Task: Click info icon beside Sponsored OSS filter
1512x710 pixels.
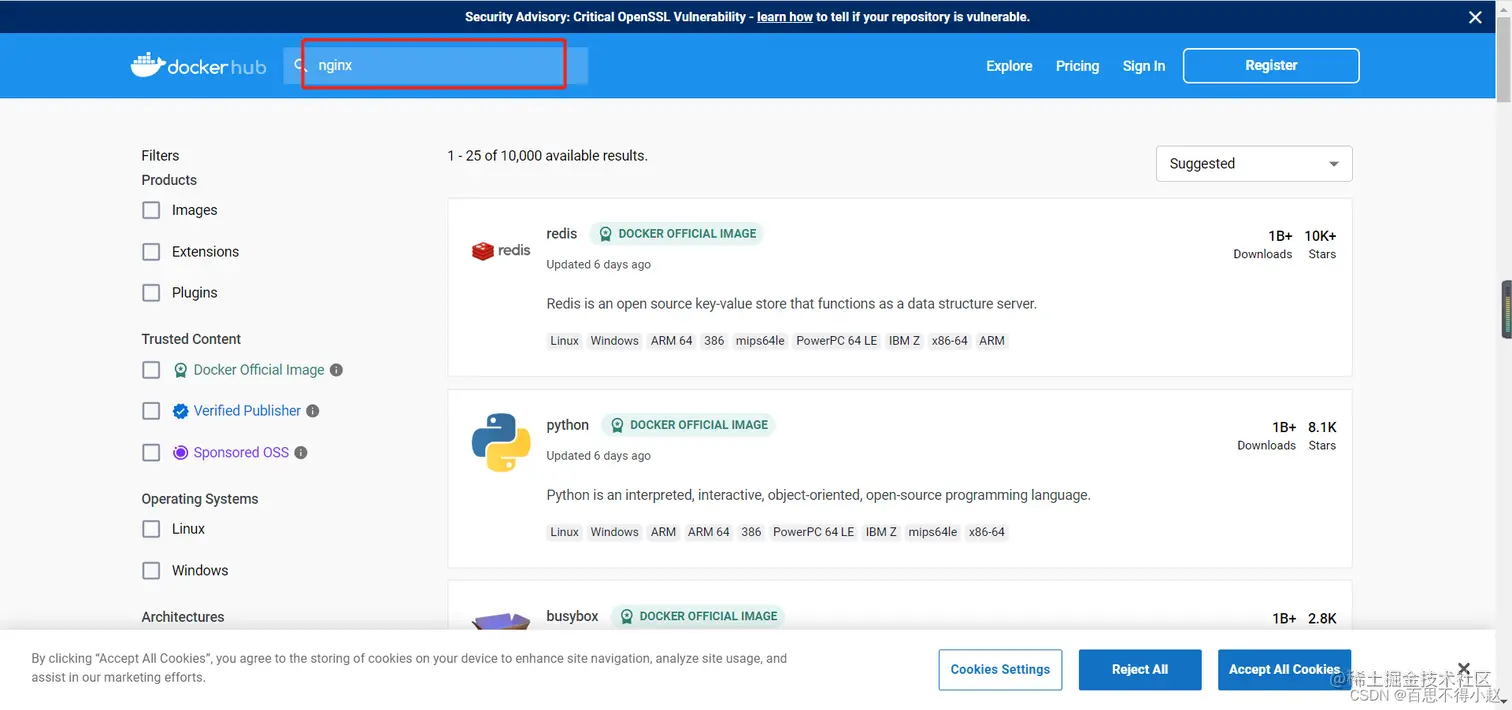Action: pyautogui.click(x=301, y=453)
